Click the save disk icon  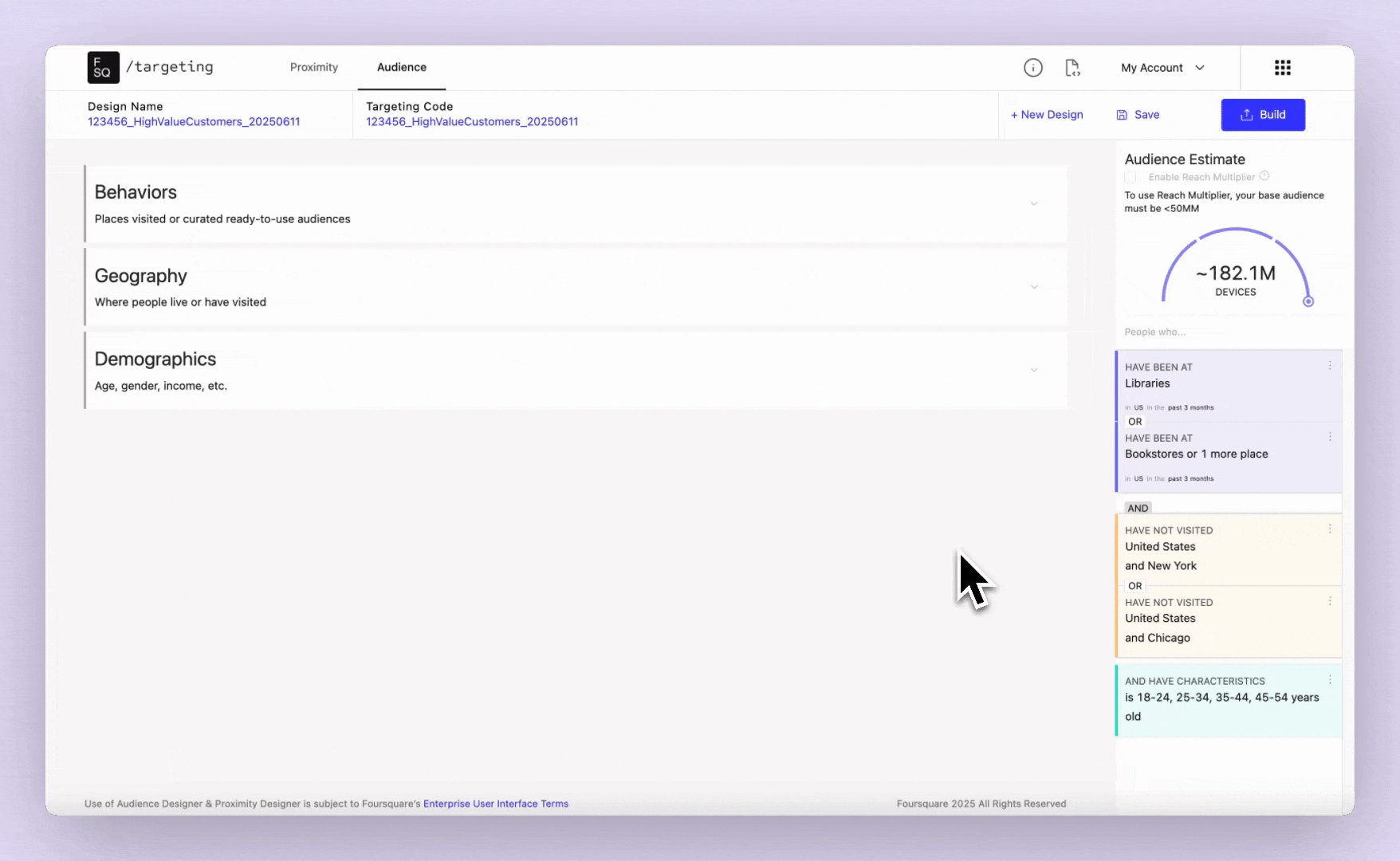click(x=1122, y=115)
